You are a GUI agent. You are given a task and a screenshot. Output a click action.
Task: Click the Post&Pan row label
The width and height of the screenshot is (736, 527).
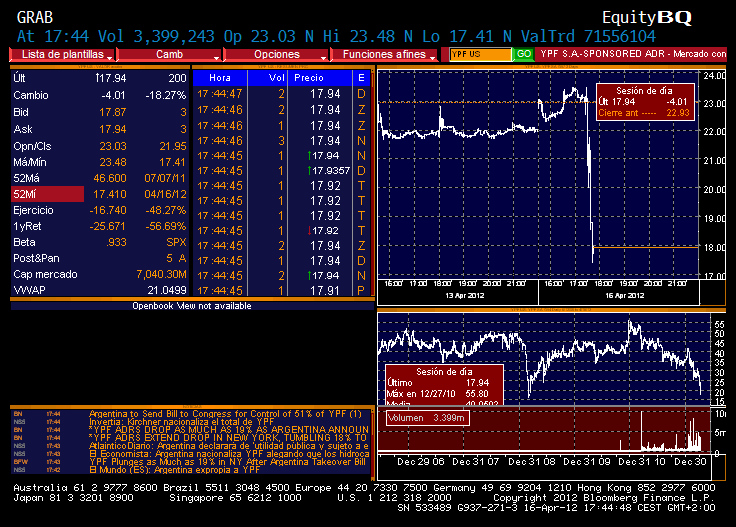36,258
